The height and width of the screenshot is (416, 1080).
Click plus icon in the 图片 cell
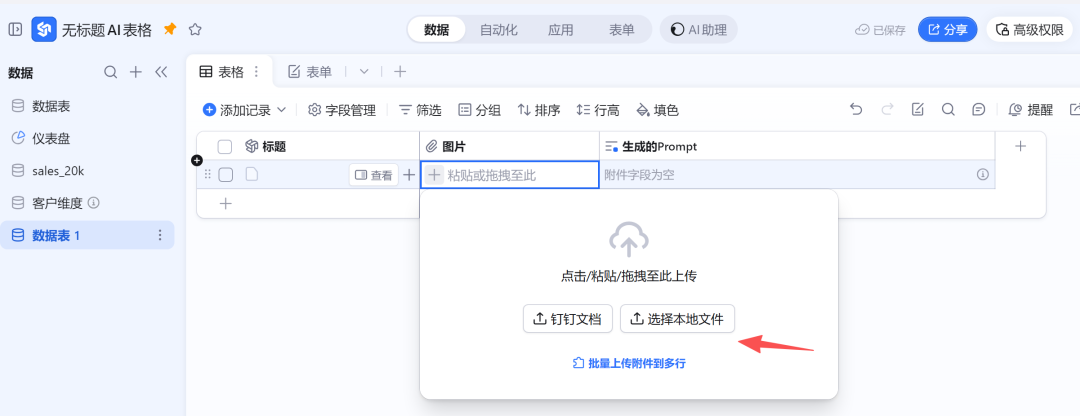[x=434, y=175]
